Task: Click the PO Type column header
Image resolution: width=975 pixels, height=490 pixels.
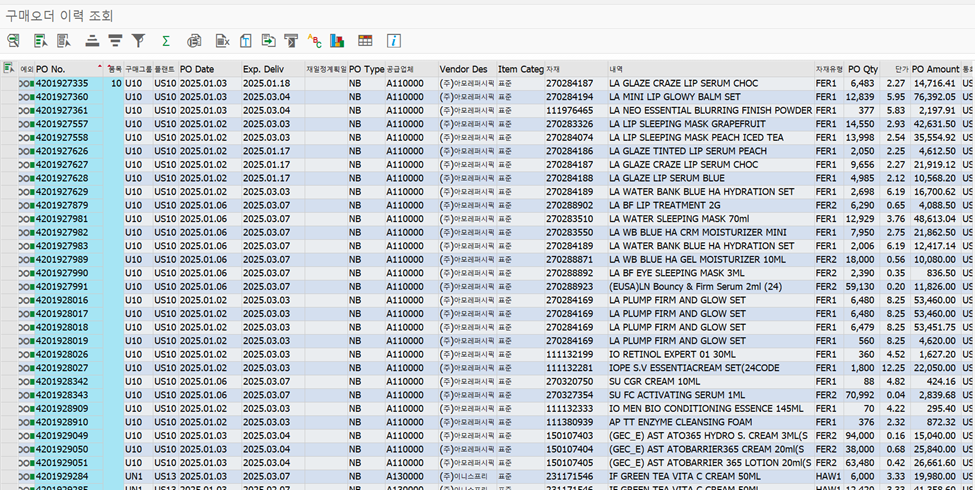Action: tap(366, 69)
